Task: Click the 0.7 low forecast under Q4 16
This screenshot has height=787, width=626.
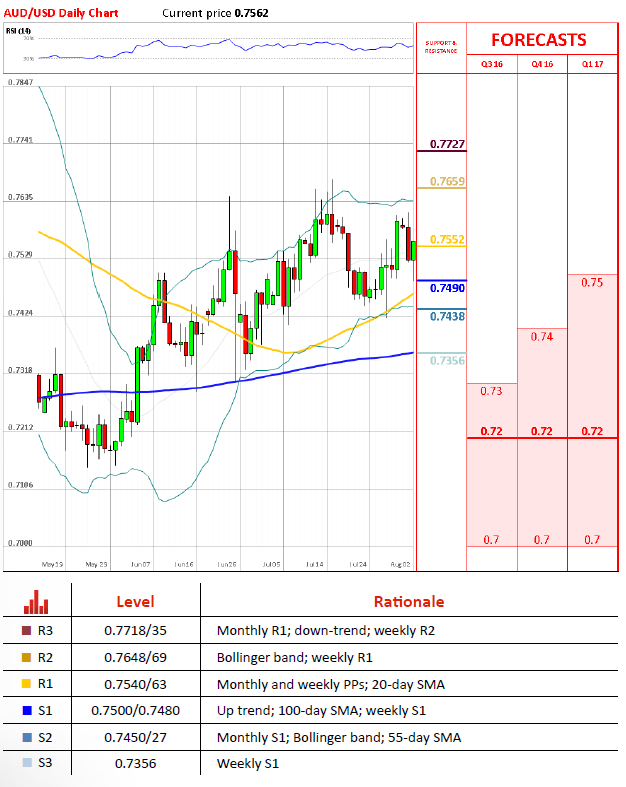Action: click(x=541, y=540)
